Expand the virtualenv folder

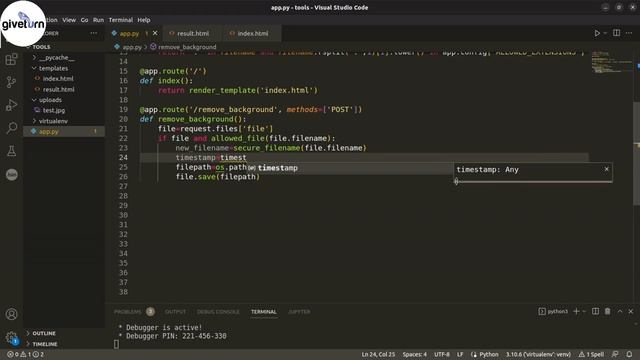(53, 121)
